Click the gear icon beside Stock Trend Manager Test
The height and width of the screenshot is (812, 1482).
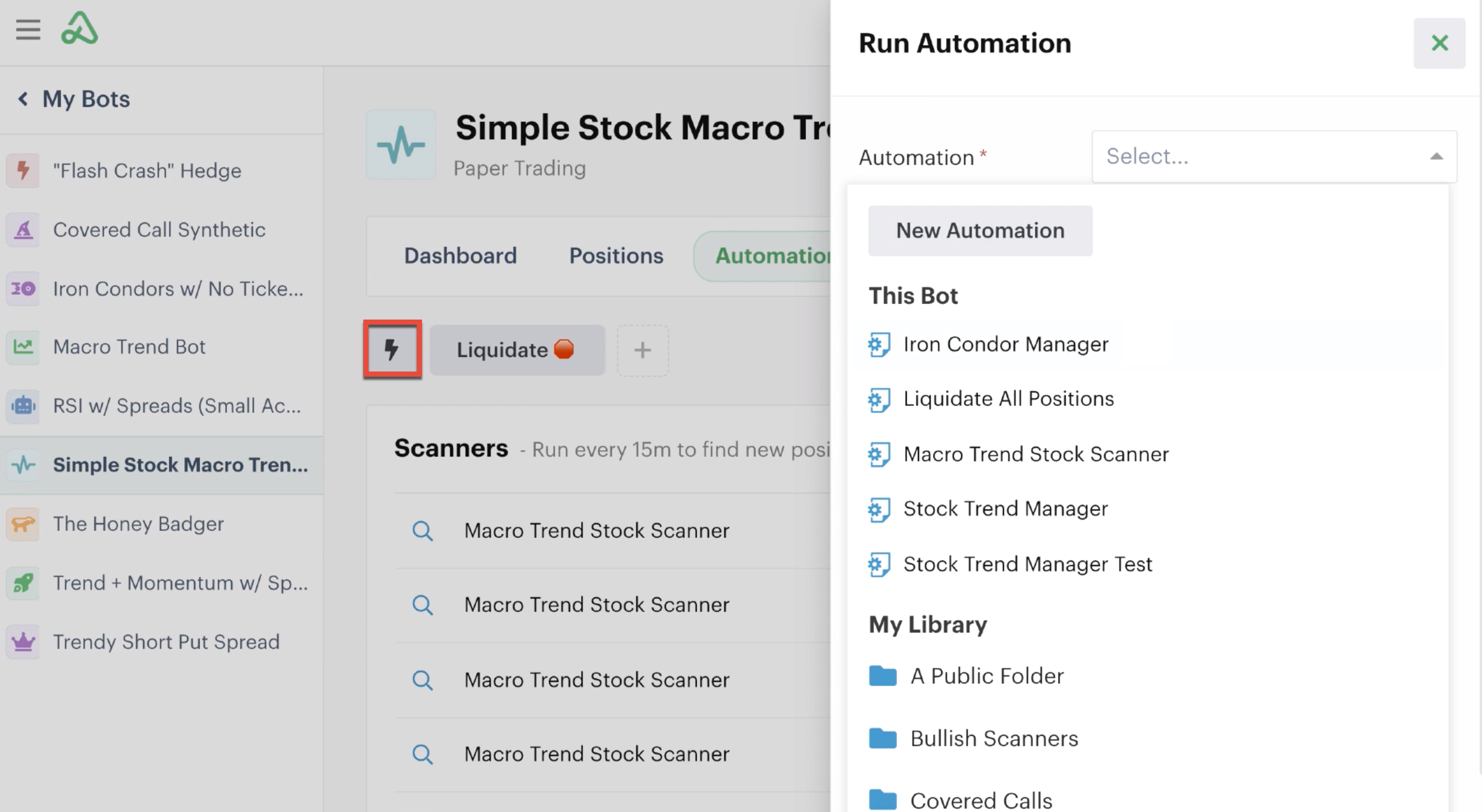(x=879, y=564)
